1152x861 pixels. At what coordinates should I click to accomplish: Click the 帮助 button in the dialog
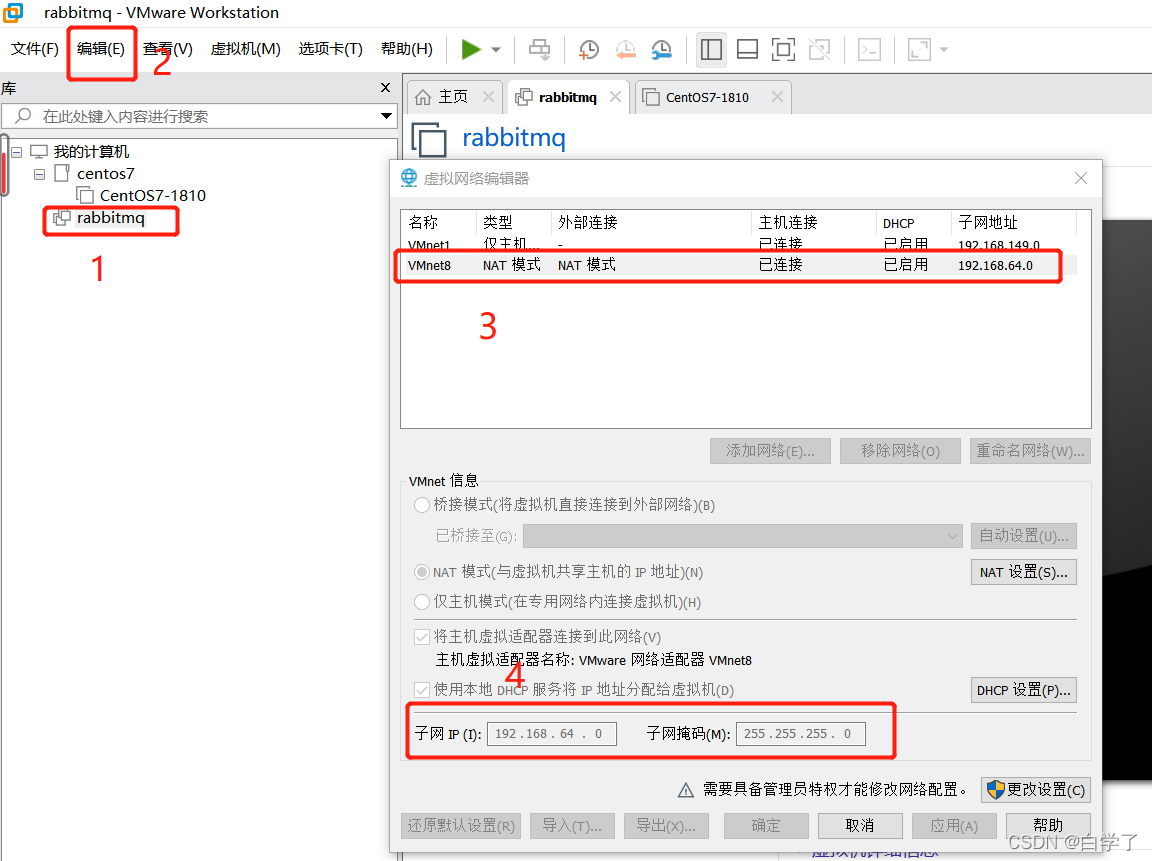pyautogui.click(x=1048, y=826)
